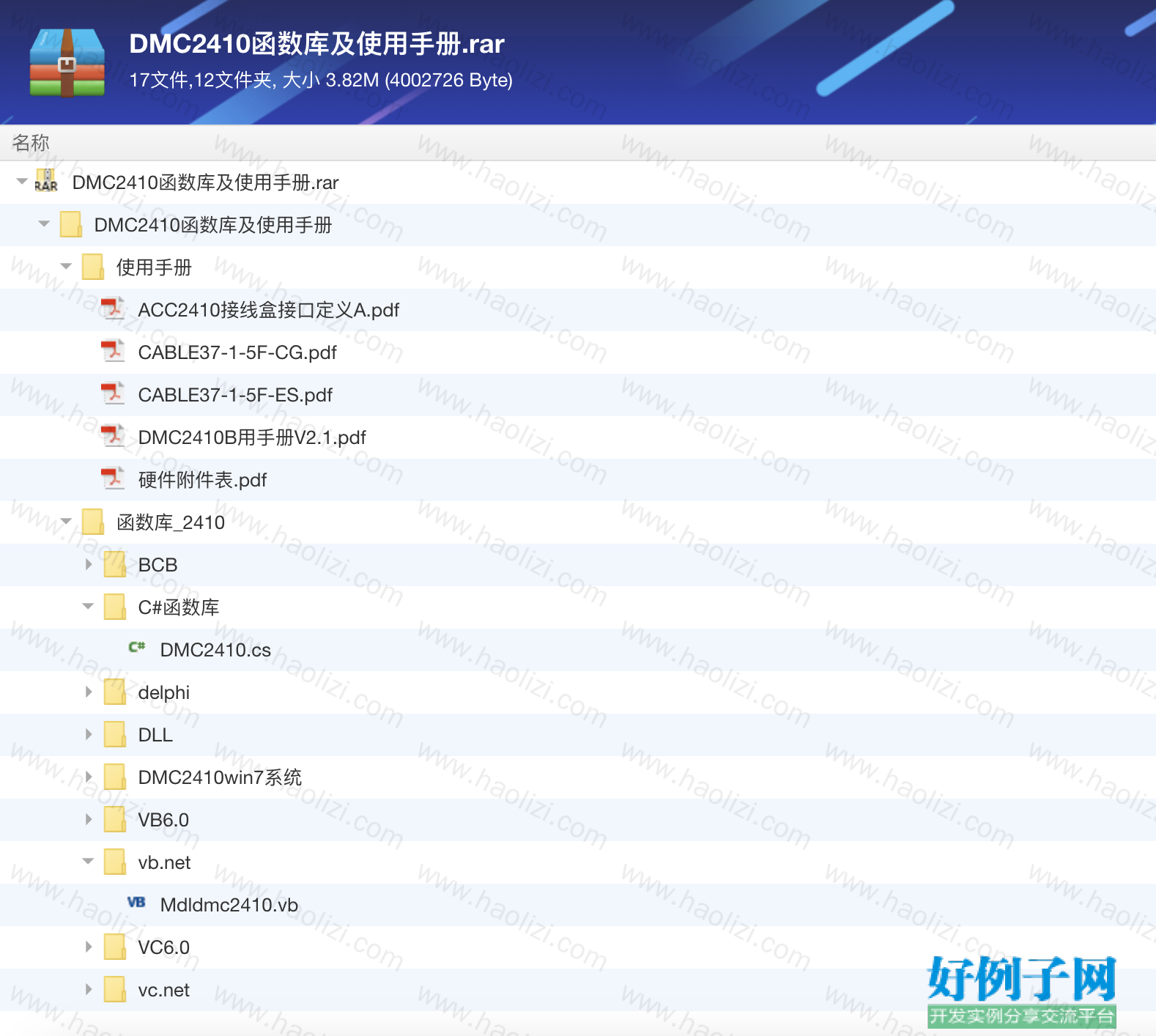Click the folder icon for DMC2410函数库及使用手册
Screen dimensions: 1156x1036
pyautogui.click(x=70, y=224)
